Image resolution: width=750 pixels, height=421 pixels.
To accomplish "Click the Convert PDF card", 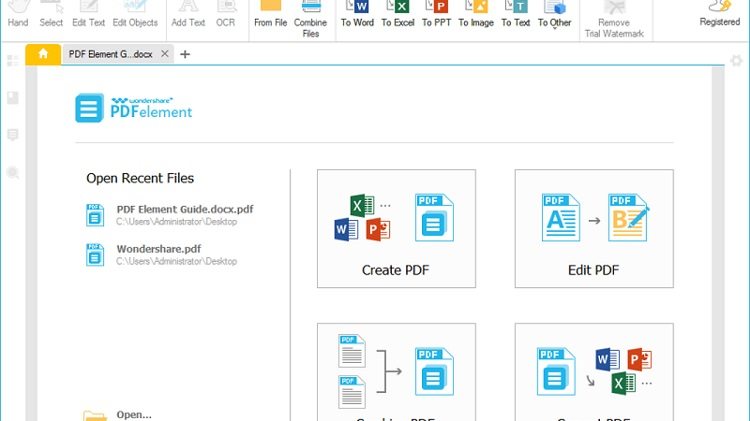I will coord(594,372).
